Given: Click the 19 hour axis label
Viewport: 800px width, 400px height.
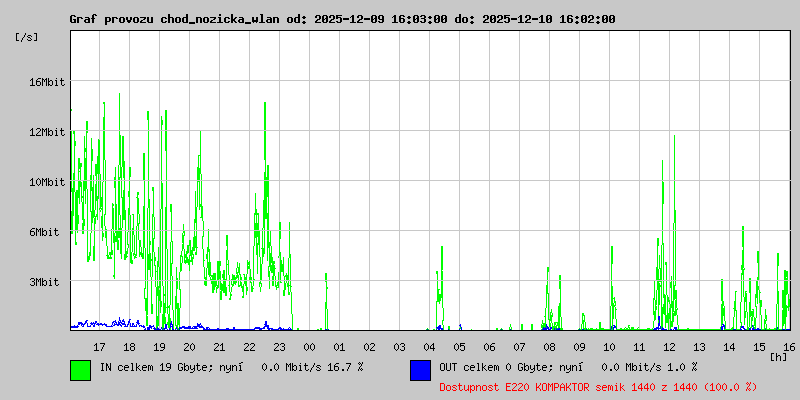Looking at the screenshot, I should tap(159, 347).
